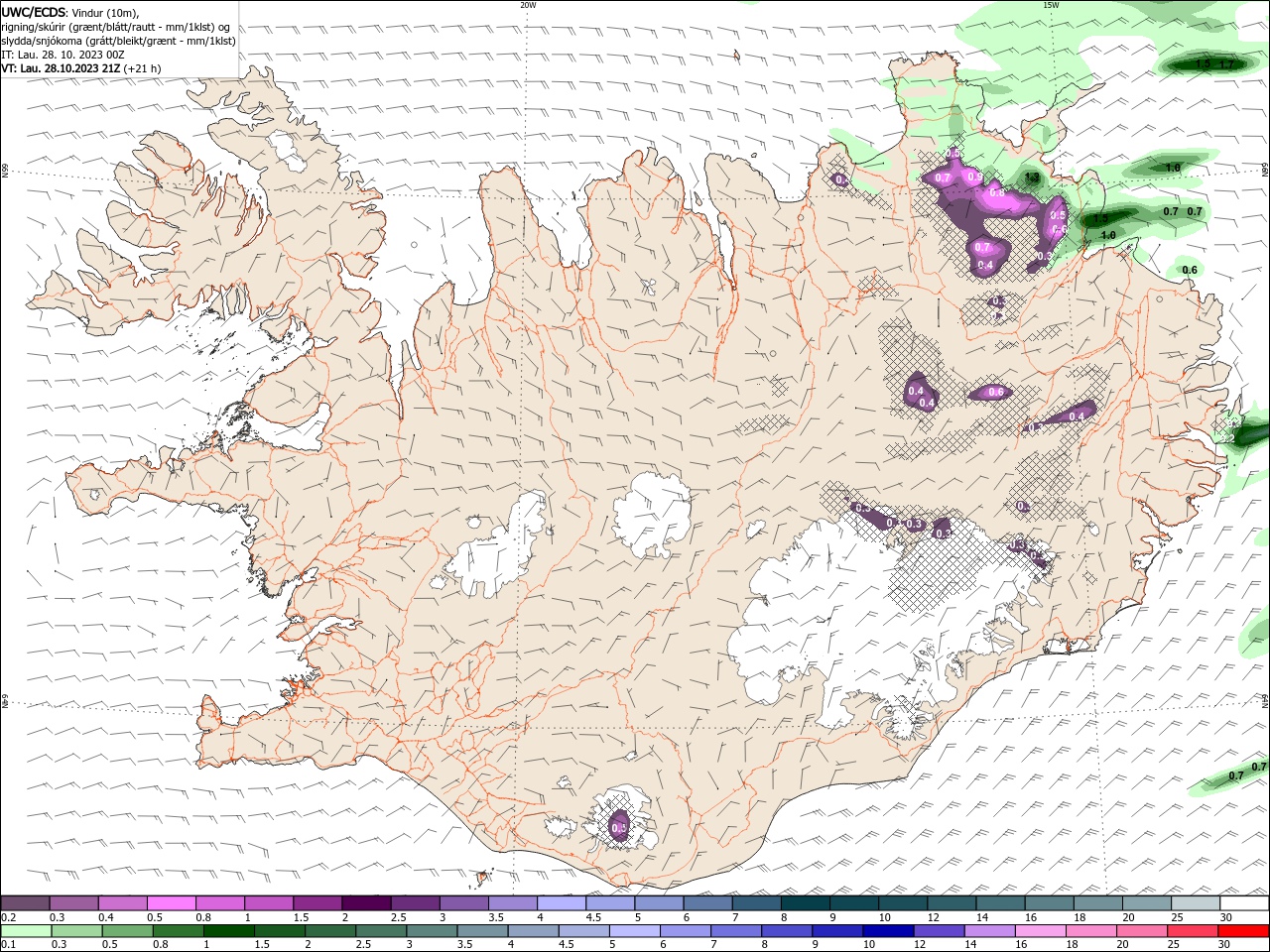Click the black '0.6' value off the east coast
This screenshot has width=1270, height=952.
point(1190,270)
